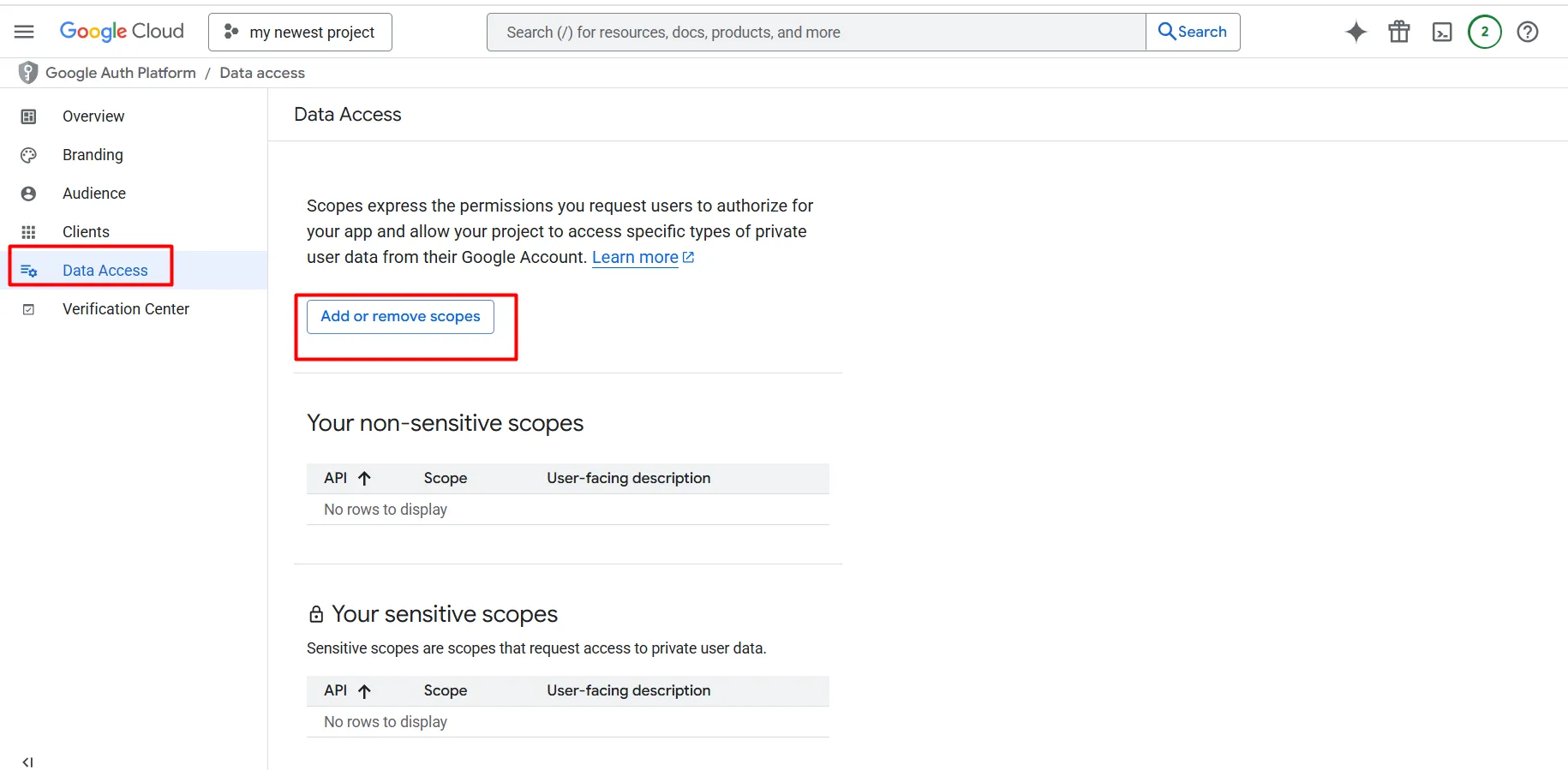Click the Data Access page title
1568x770 pixels.
coord(348,115)
